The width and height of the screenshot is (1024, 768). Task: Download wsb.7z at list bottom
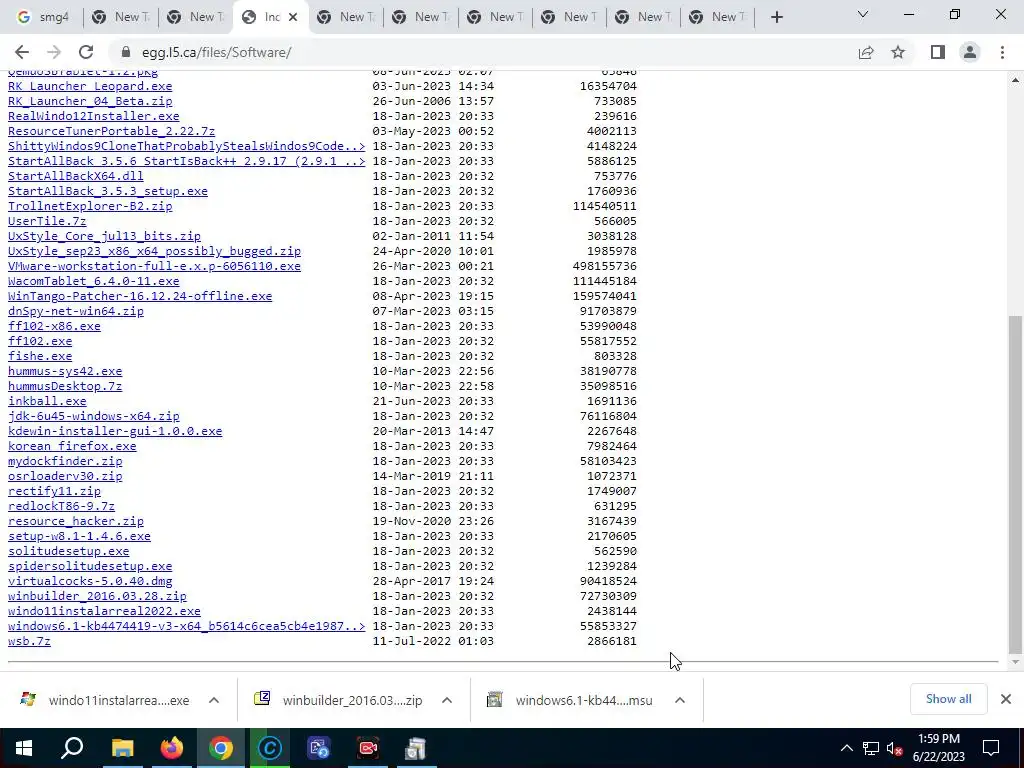point(29,641)
